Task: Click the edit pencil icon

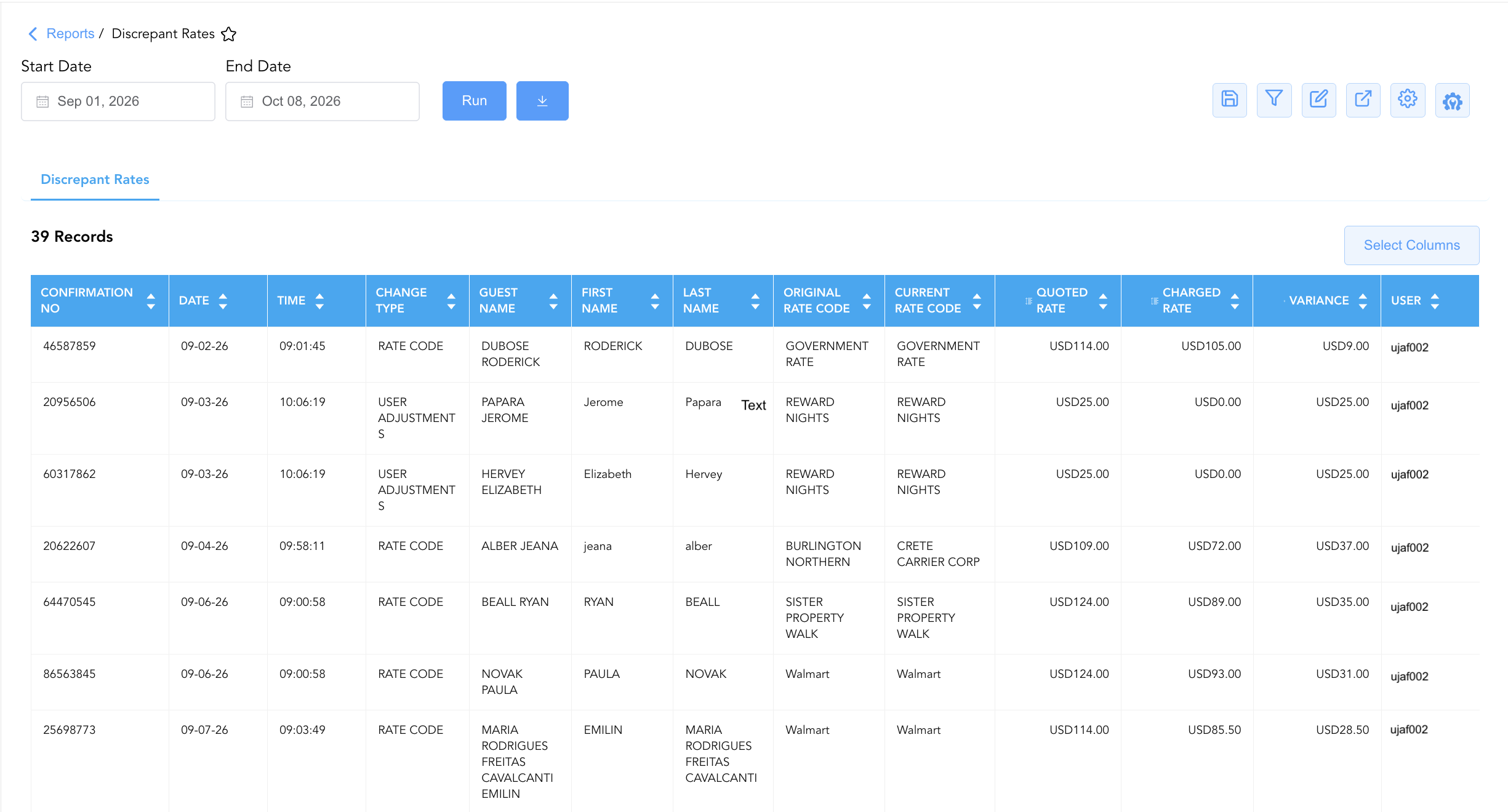Action: (x=1318, y=100)
